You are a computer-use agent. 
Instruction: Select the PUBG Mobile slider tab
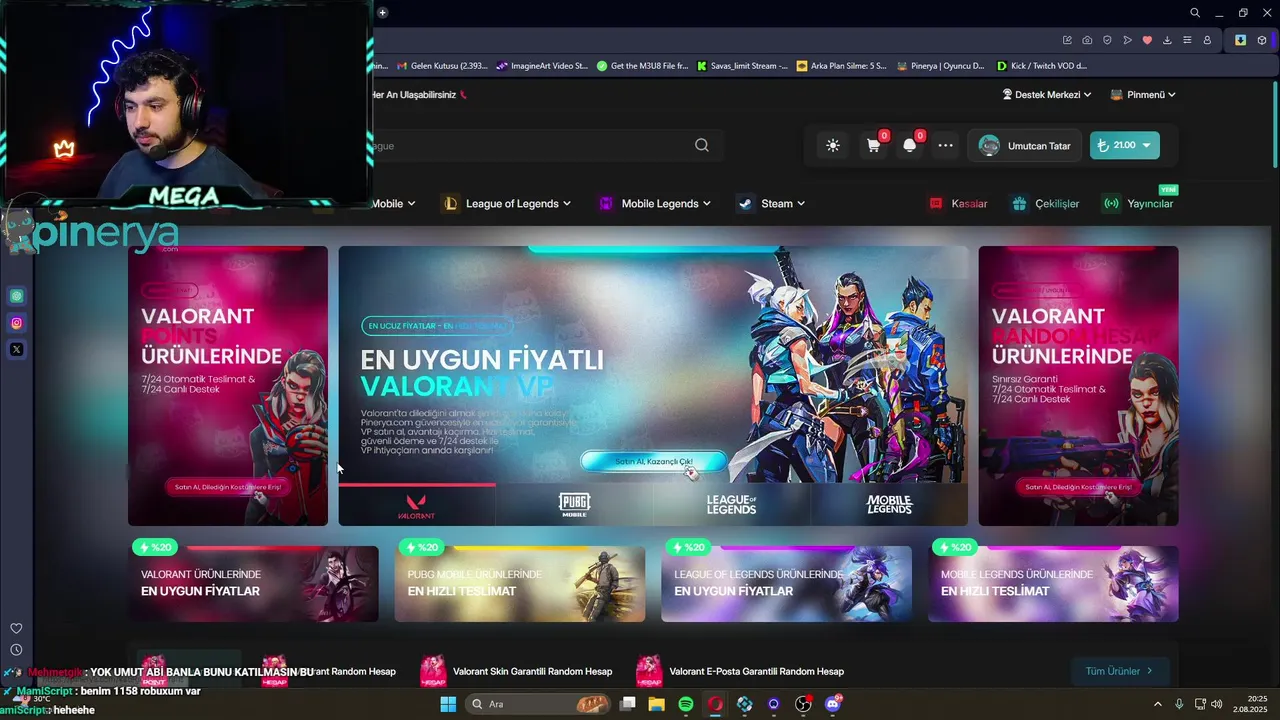click(x=574, y=505)
